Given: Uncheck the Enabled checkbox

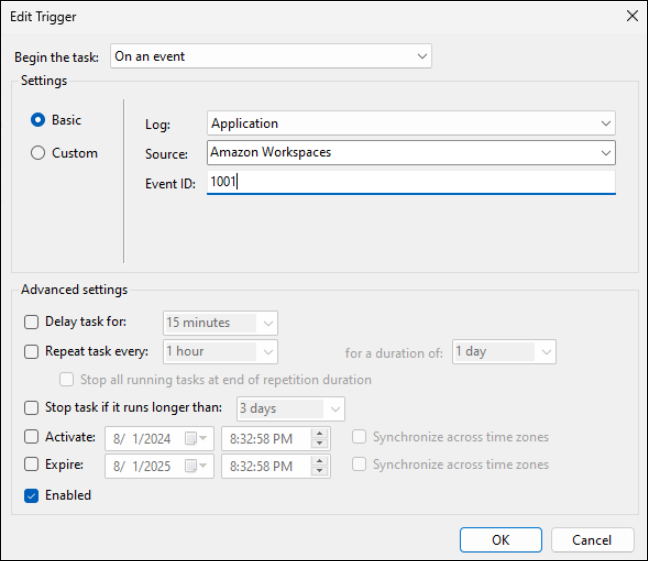Looking at the screenshot, I should (x=31, y=495).
